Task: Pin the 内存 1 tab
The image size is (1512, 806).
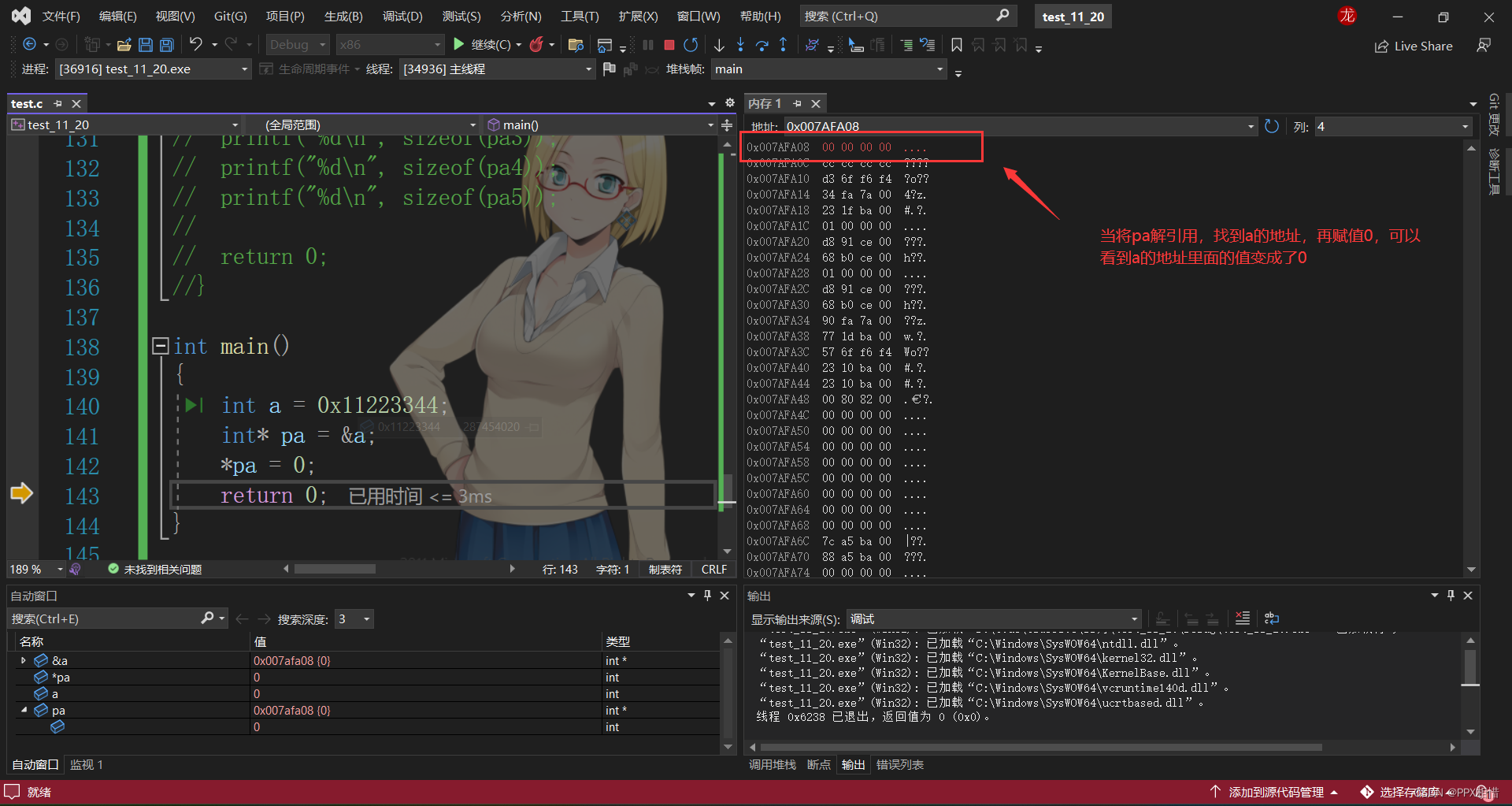Action: (x=797, y=104)
